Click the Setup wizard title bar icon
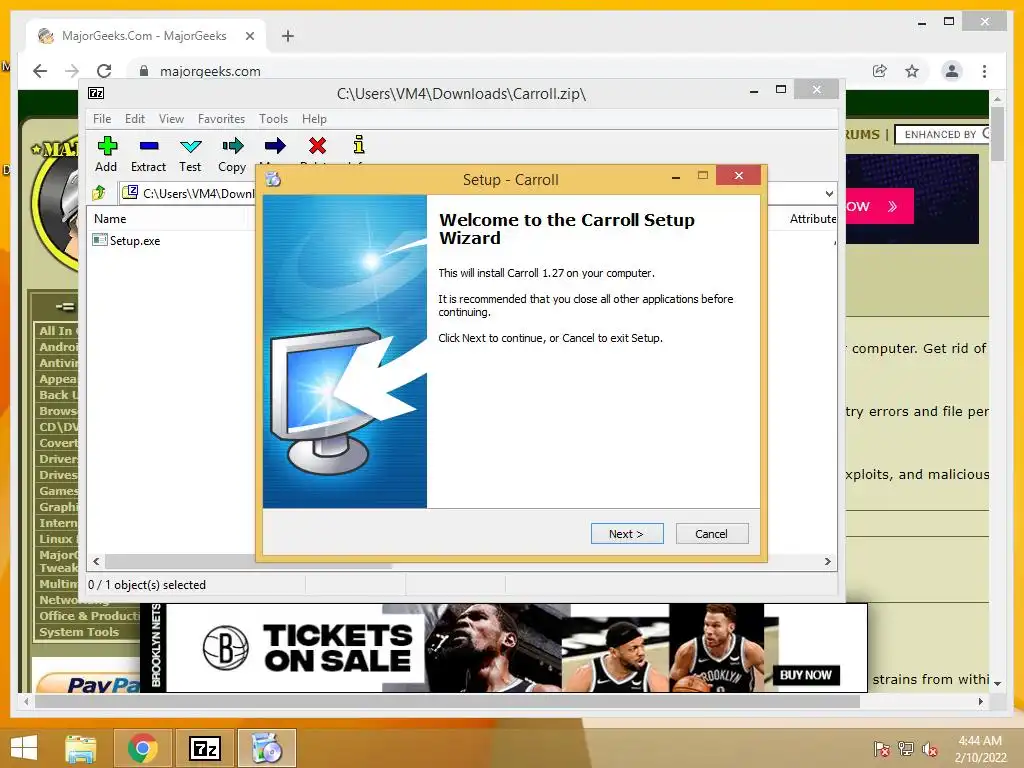Image resolution: width=1024 pixels, height=768 pixels. [x=273, y=179]
